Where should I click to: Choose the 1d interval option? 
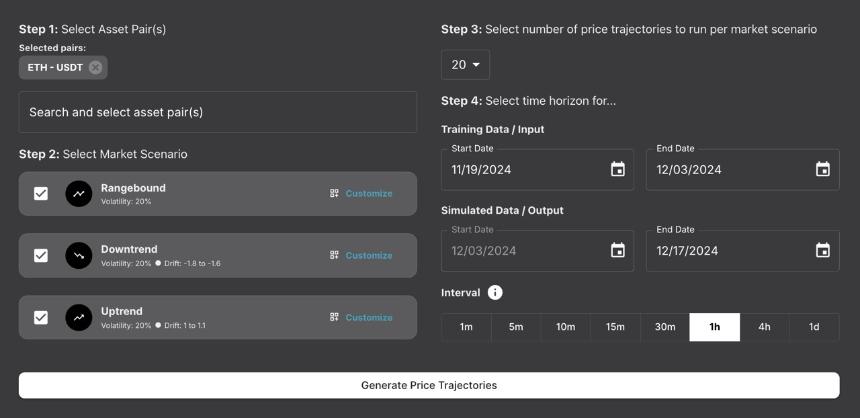pos(814,327)
